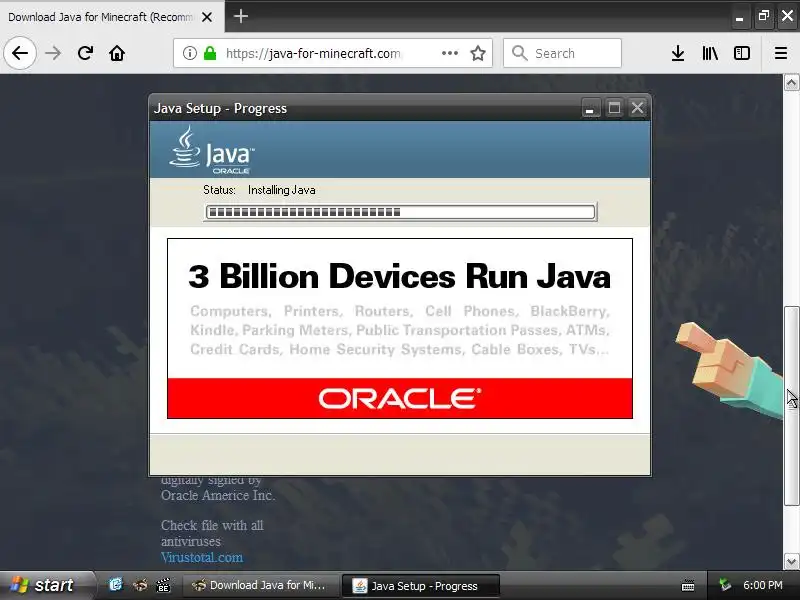Click the green padlock security icon
The height and width of the screenshot is (600, 800).
[210, 53]
